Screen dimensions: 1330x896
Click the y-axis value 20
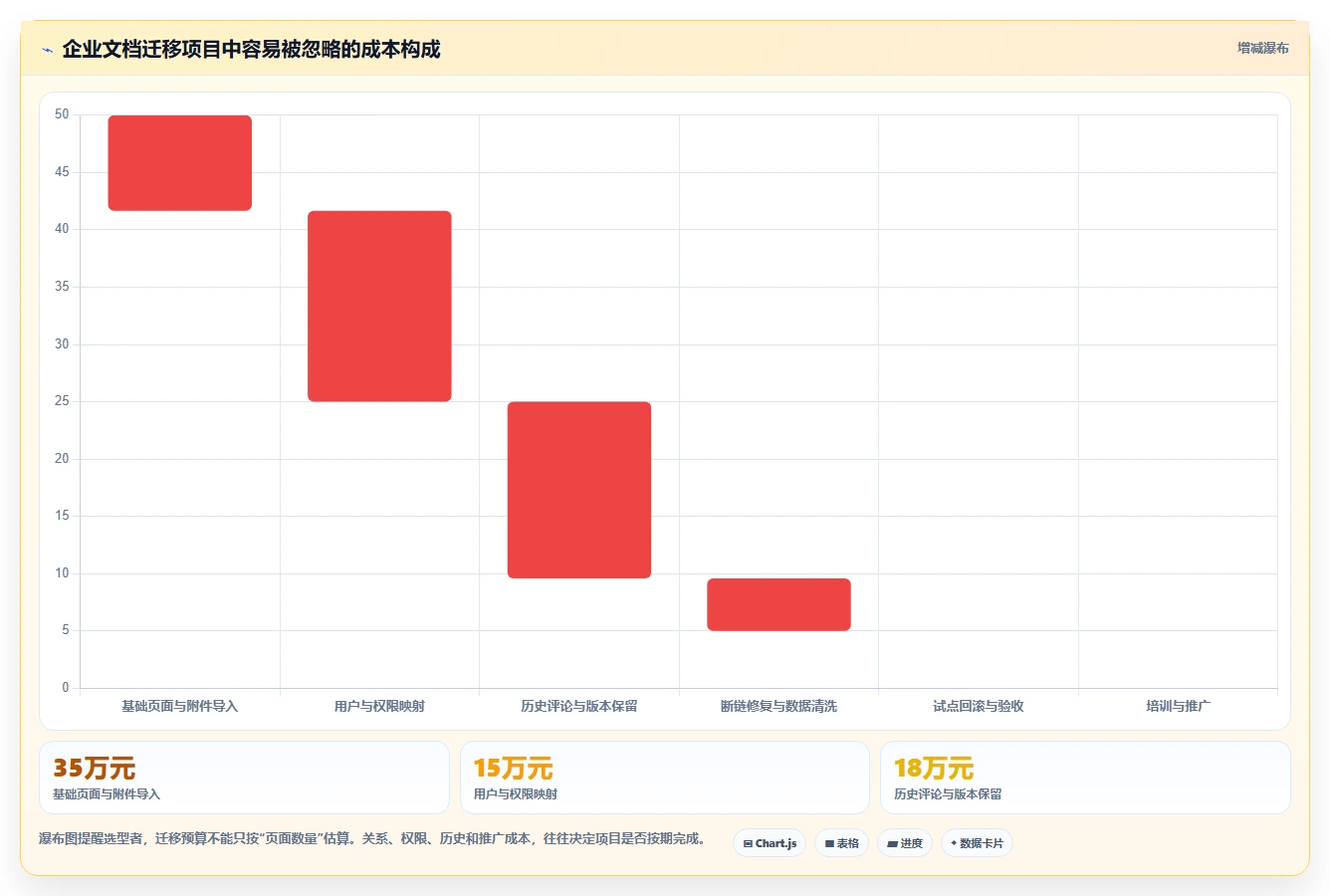pos(63,459)
